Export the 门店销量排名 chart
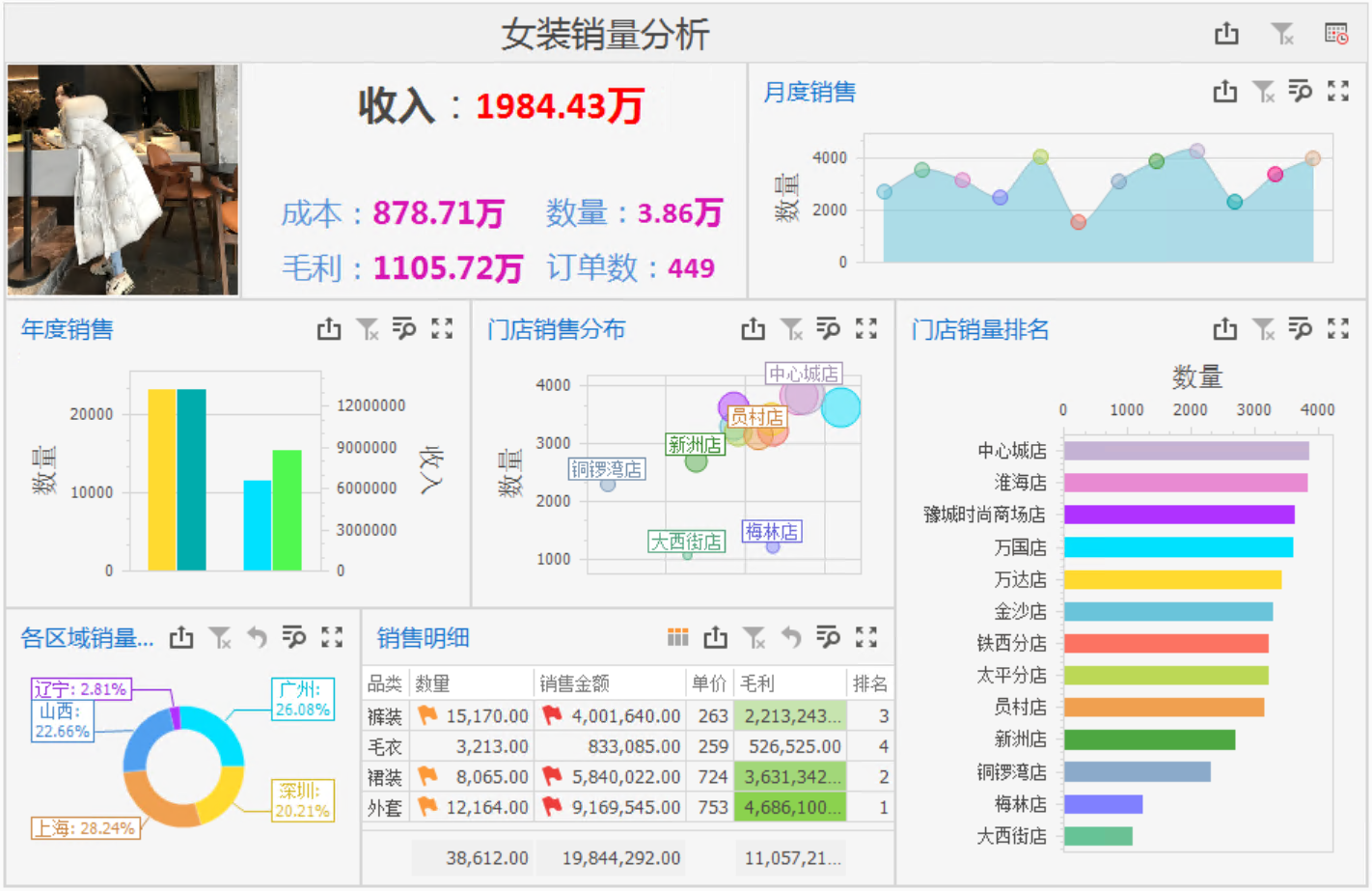The width and height of the screenshot is (1372, 891). pyautogui.click(x=1224, y=329)
